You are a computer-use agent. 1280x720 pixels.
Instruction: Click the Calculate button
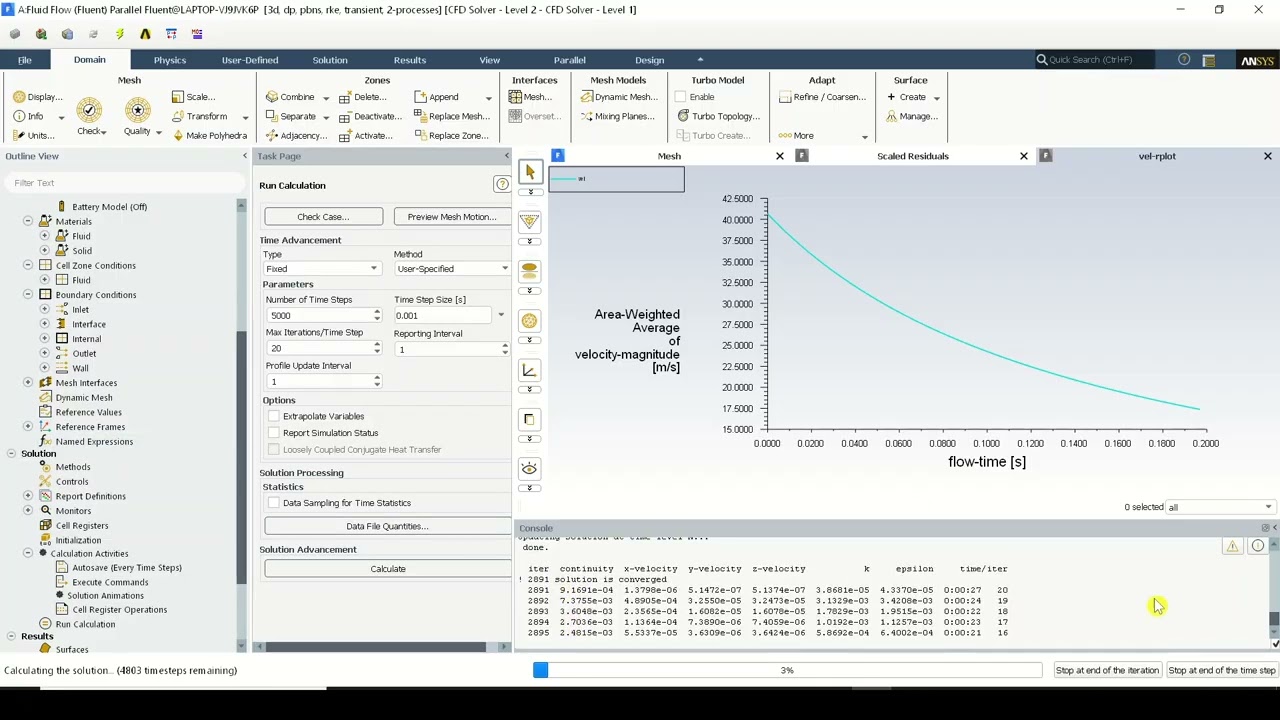point(387,569)
